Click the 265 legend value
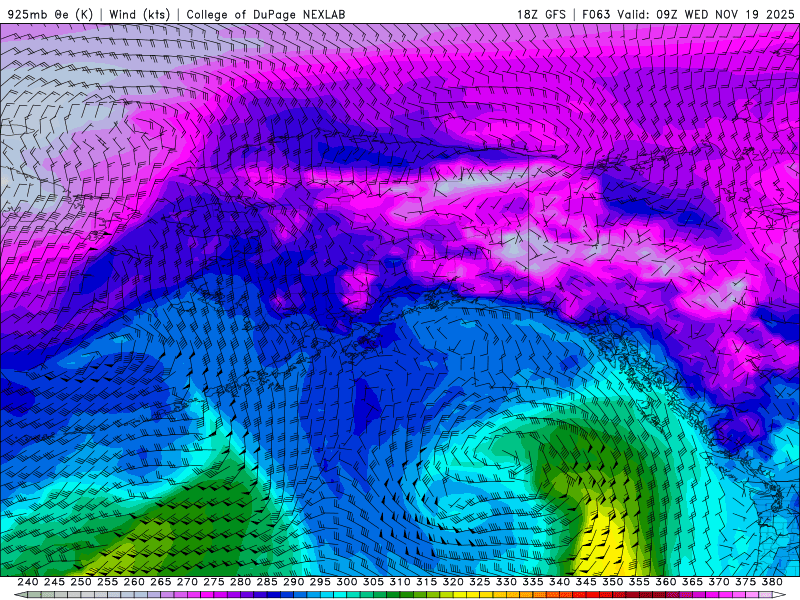Image resolution: width=800 pixels, height=600 pixels. pyautogui.click(x=161, y=582)
